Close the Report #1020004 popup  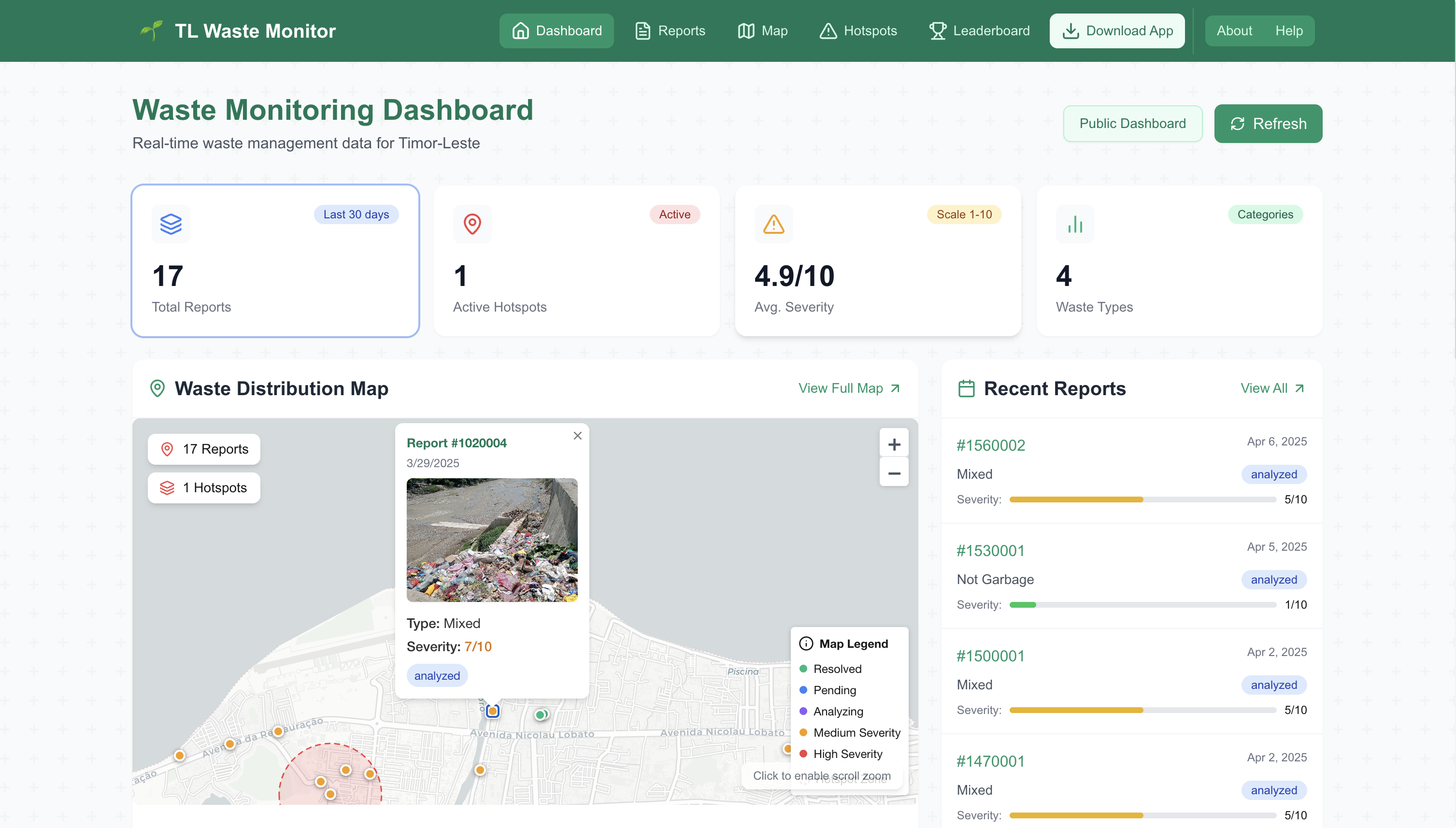click(x=577, y=436)
